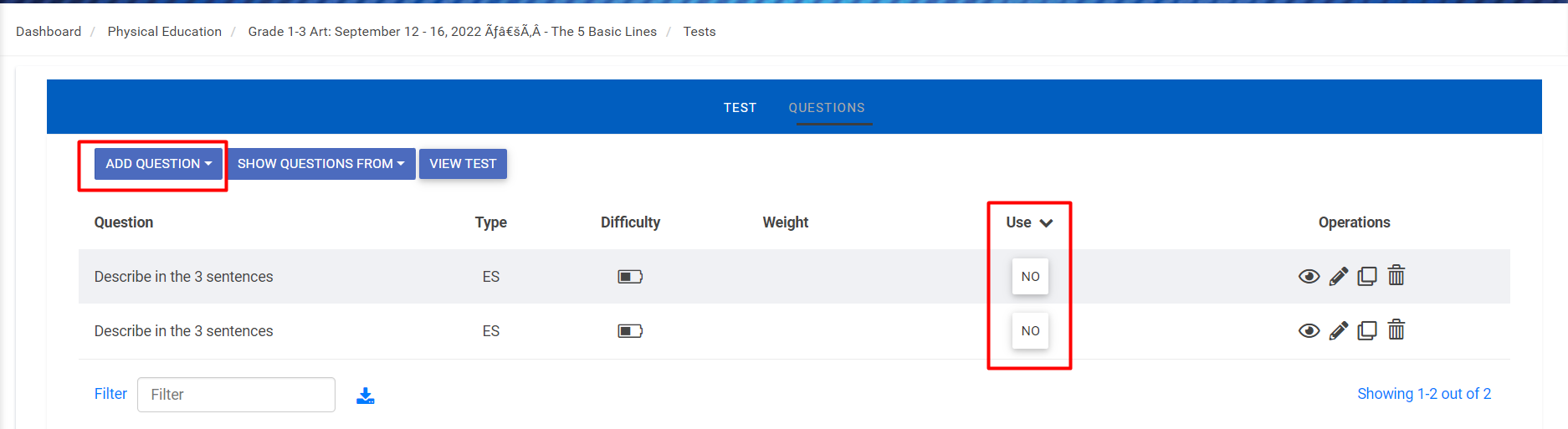
Task: Edit first question with pencil icon
Action: pyautogui.click(x=1338, y=277)
